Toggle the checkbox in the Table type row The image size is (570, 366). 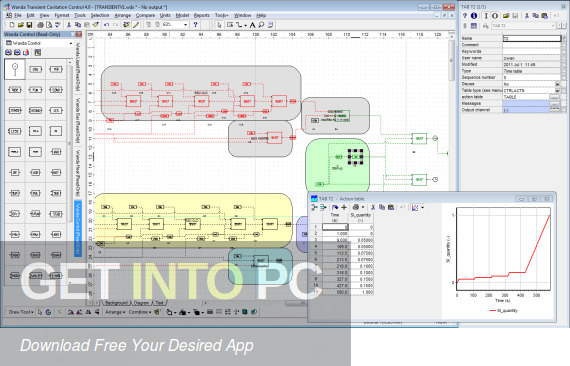click(x=564, y=91)
